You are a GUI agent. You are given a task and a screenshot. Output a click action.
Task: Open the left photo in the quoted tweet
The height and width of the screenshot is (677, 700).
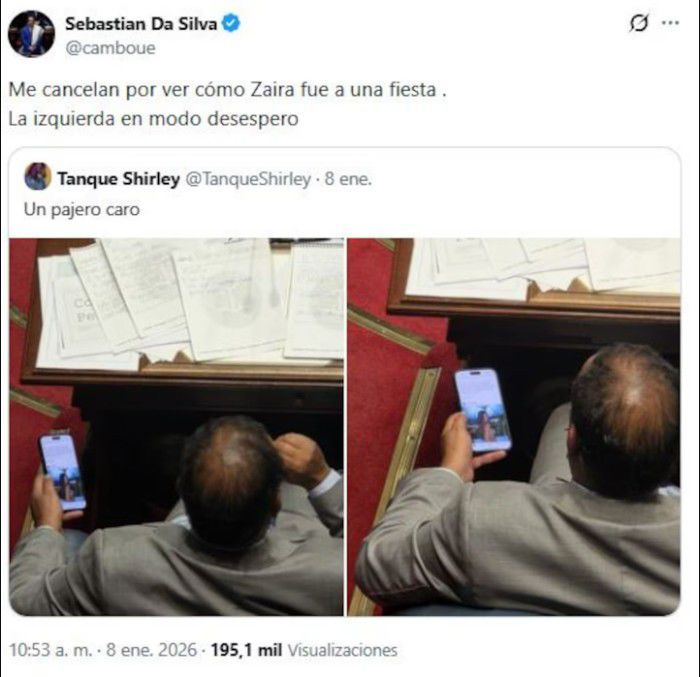click(176, 427)
